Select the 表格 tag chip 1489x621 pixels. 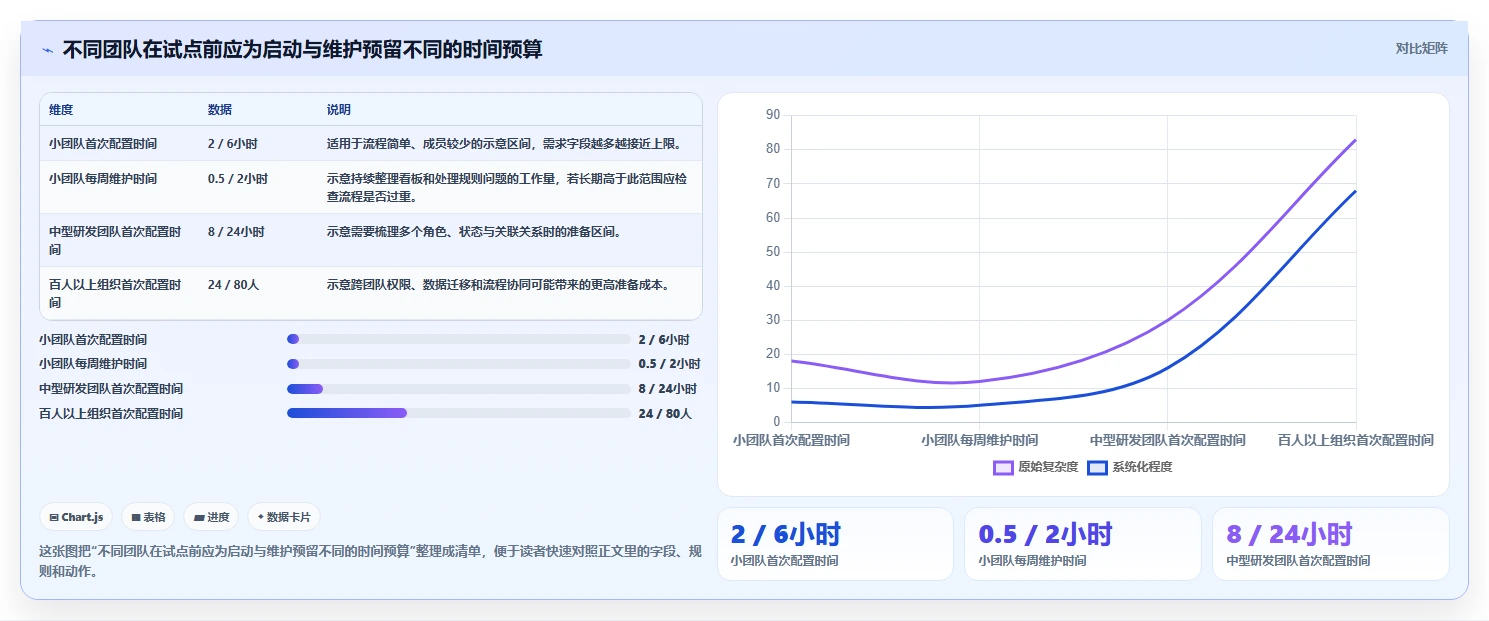[x=148, y=517]
